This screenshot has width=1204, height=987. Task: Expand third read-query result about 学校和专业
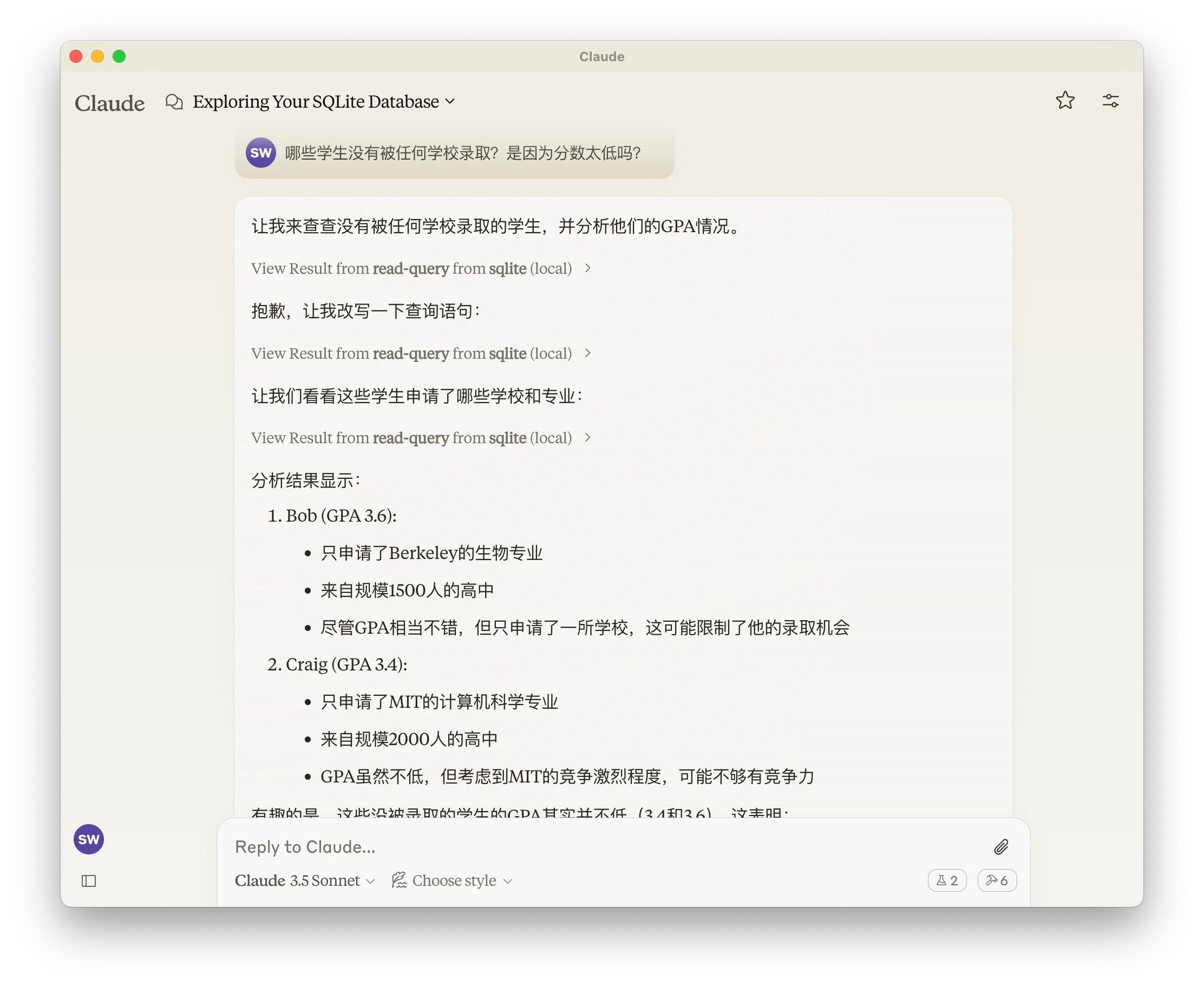click(x=421, y=438)
